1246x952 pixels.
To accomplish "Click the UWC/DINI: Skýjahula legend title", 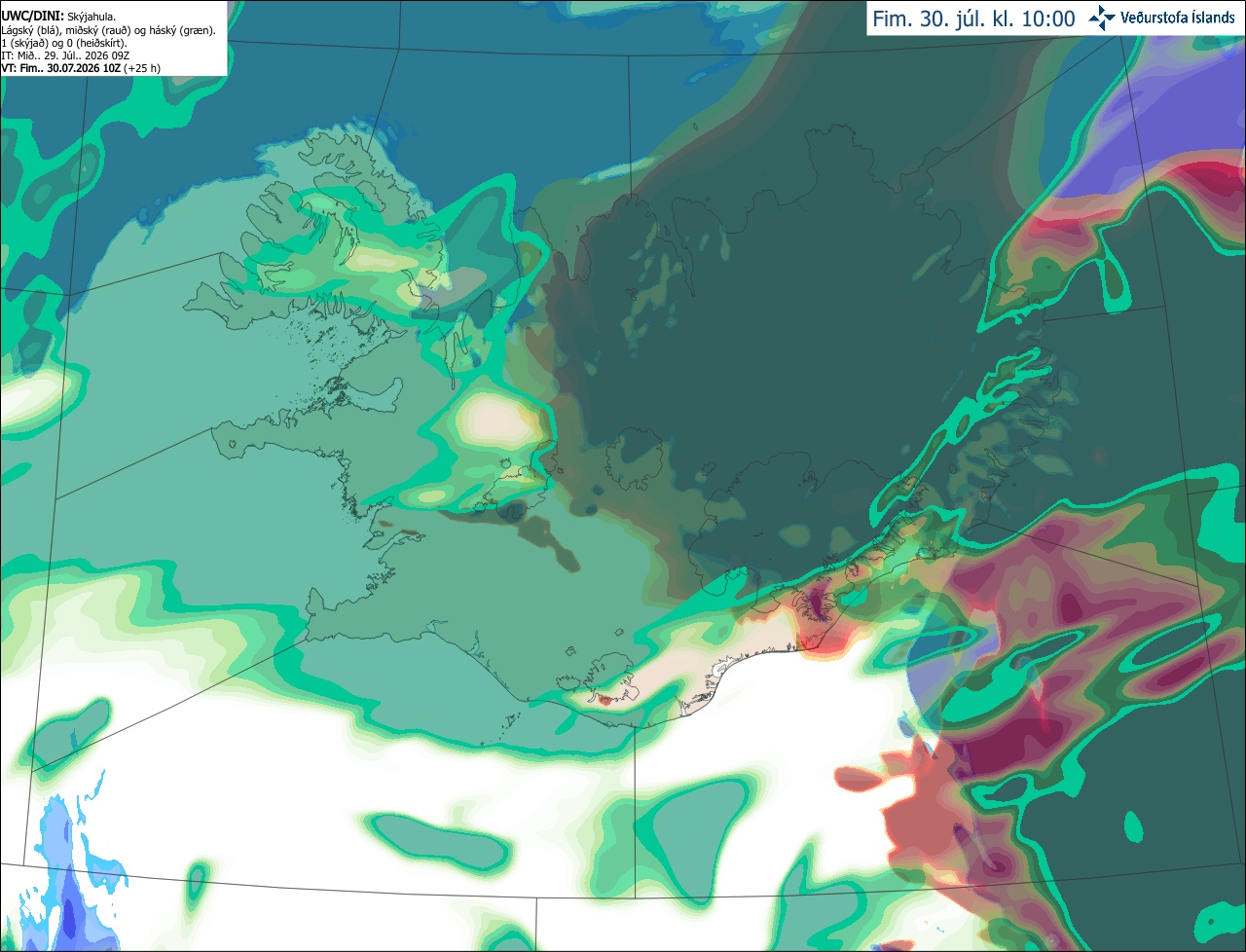I will [58, 17].
